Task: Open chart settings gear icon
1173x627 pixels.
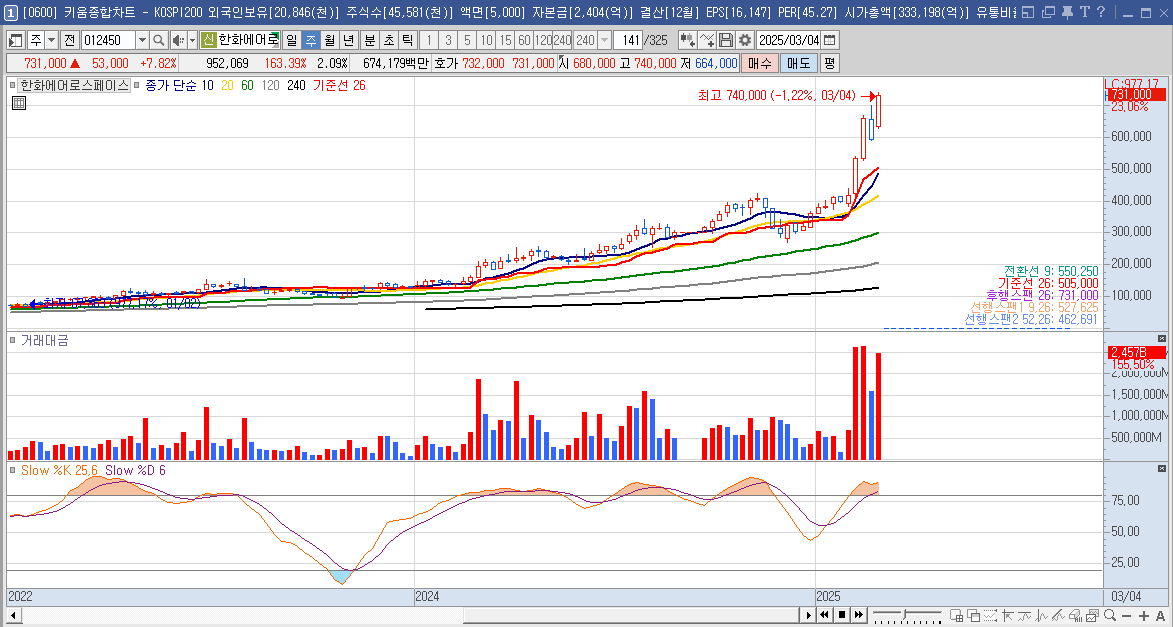Action: [744, 40]
